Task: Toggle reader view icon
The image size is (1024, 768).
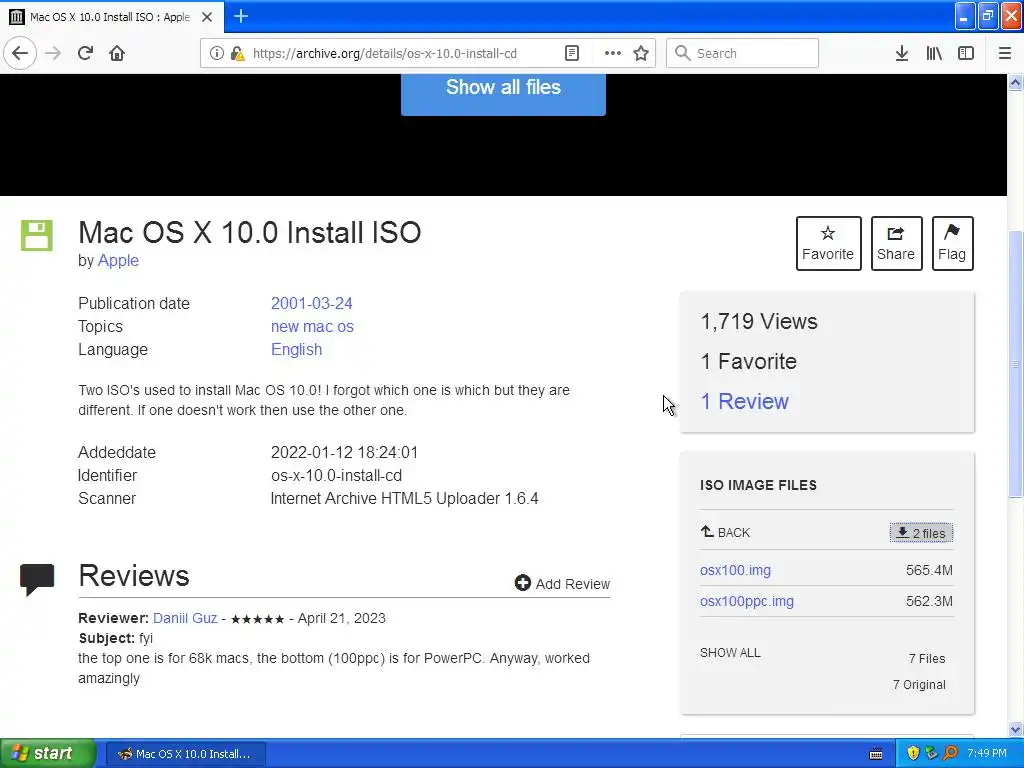Action: (x=572, y=53)
